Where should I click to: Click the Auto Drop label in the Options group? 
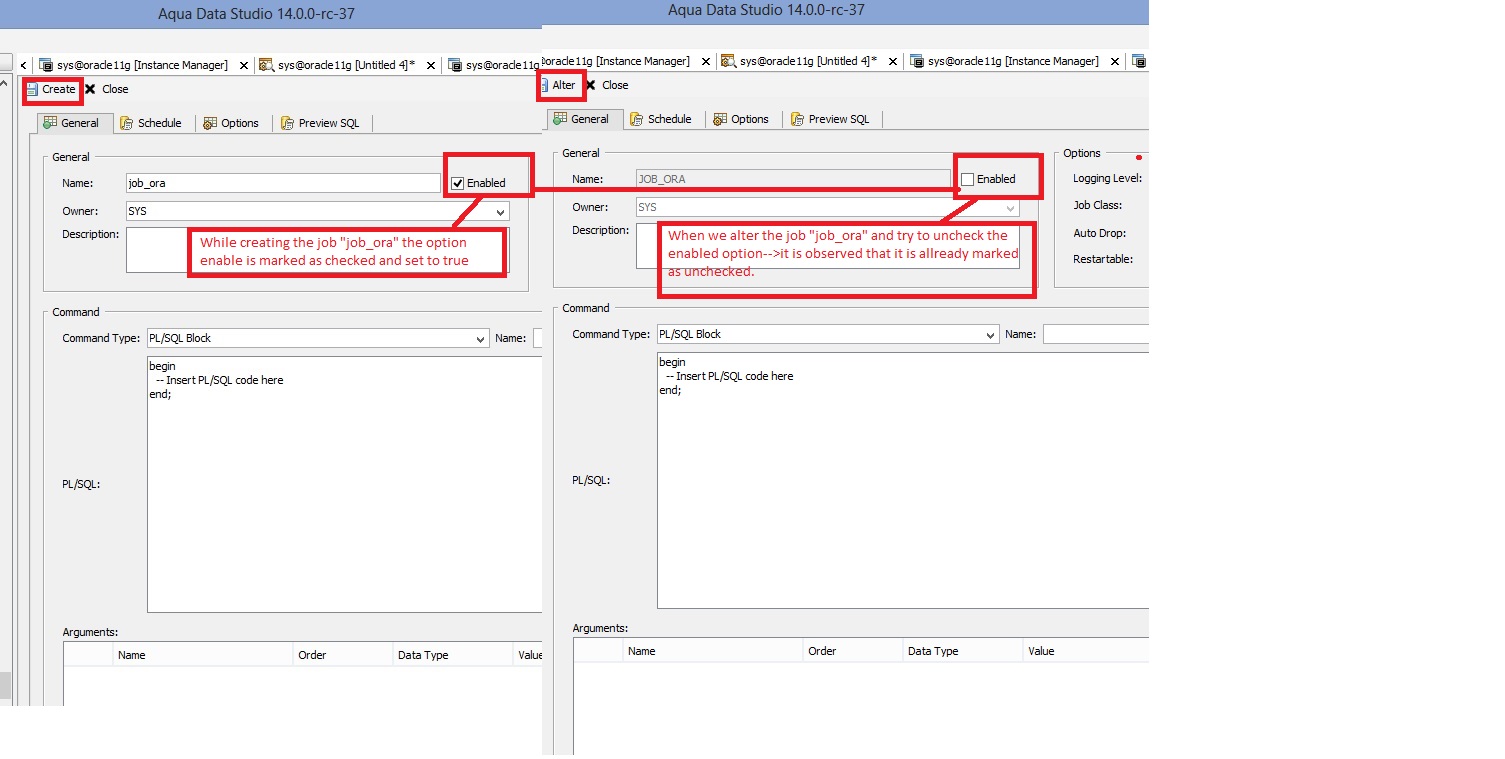click(x=1100, y=233)
